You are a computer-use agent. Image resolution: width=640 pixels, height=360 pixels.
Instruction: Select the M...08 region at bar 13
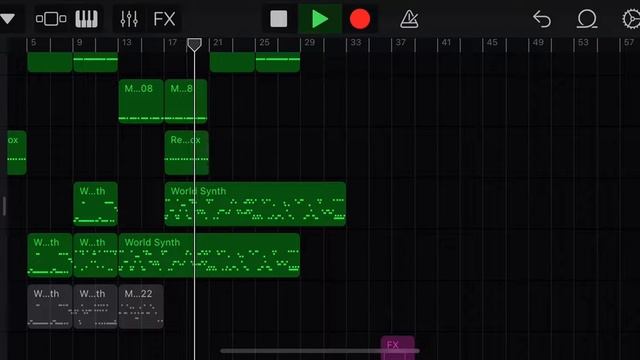coord(141,101)
